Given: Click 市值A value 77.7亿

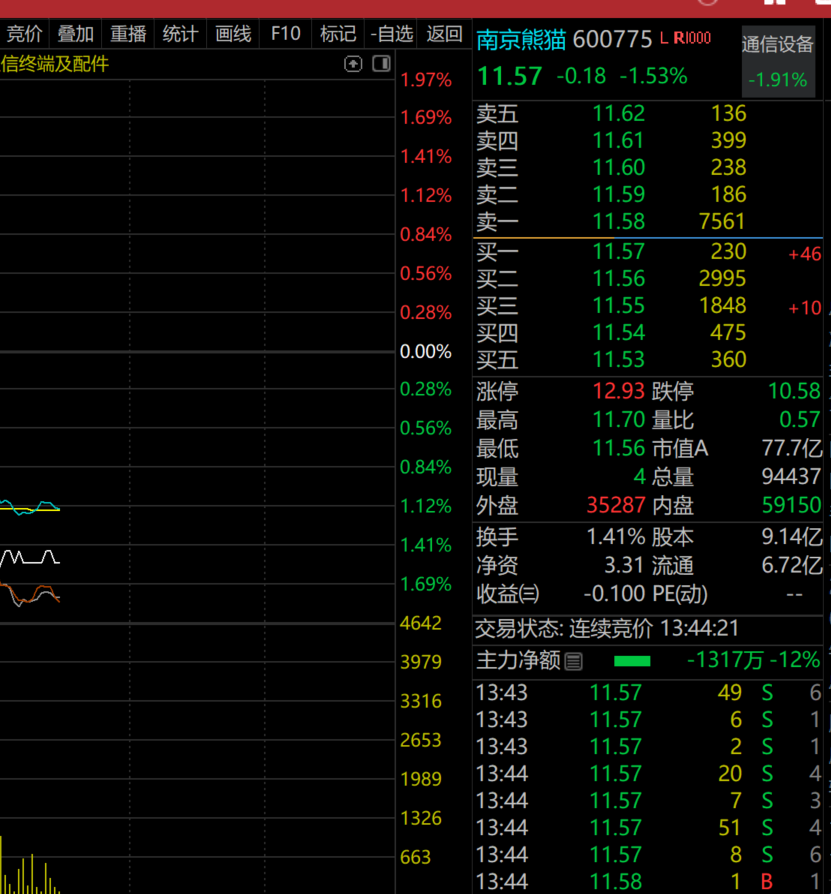Looking at the screenshot, I should 792,449.
